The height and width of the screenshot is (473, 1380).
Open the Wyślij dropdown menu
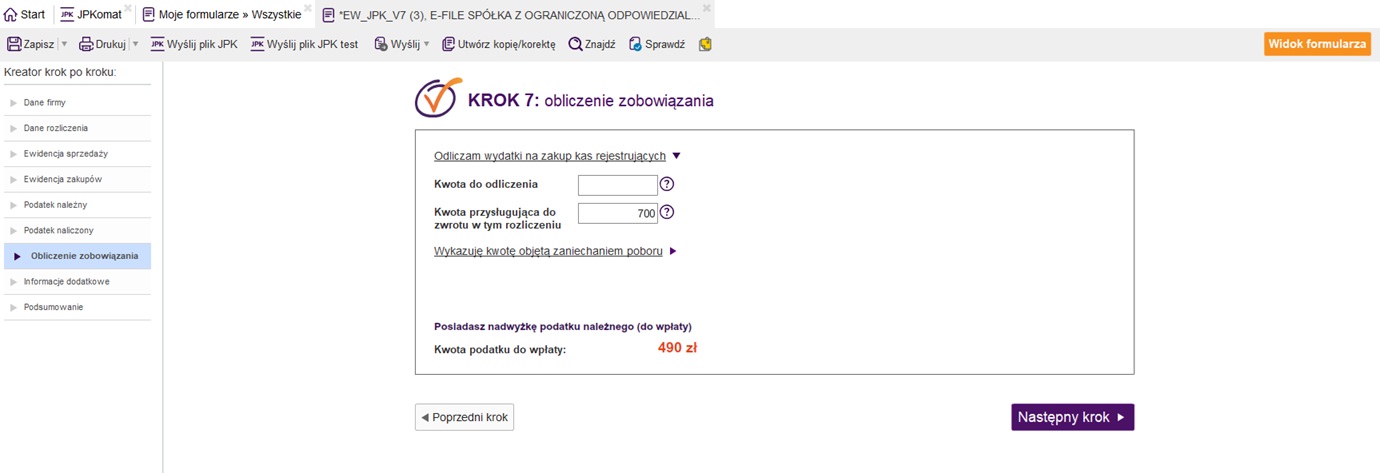(426, 44)
